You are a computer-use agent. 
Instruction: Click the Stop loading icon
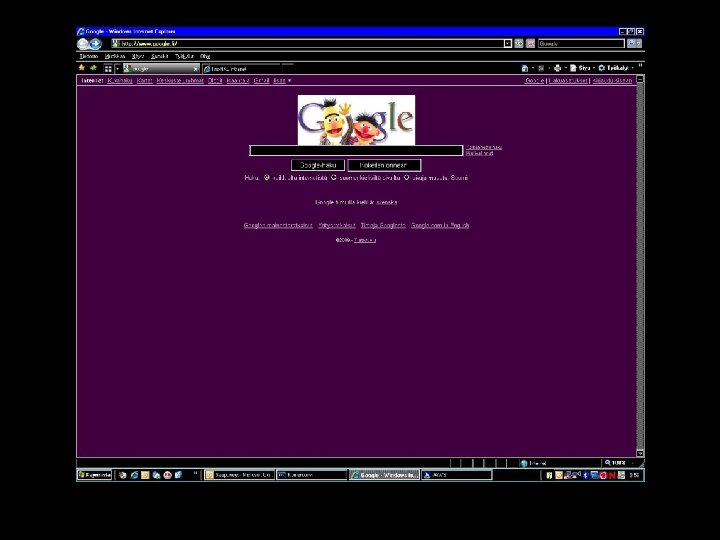[530, 44]
